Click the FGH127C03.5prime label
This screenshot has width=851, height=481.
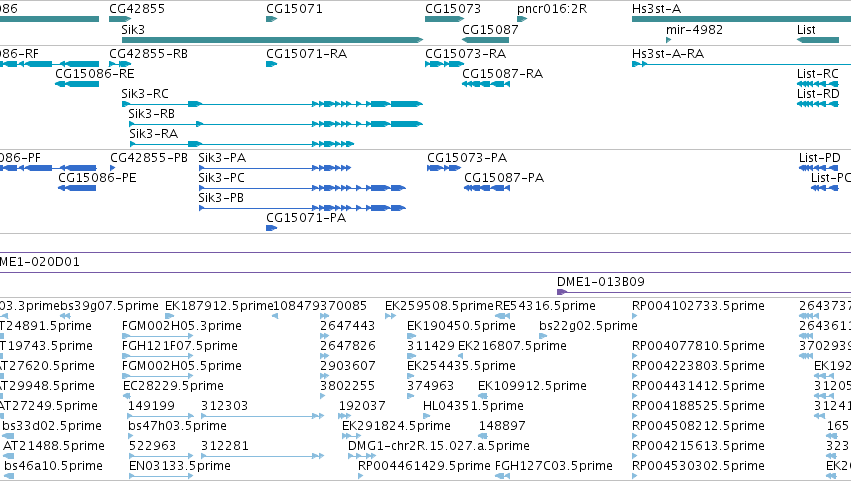(554, 466)
